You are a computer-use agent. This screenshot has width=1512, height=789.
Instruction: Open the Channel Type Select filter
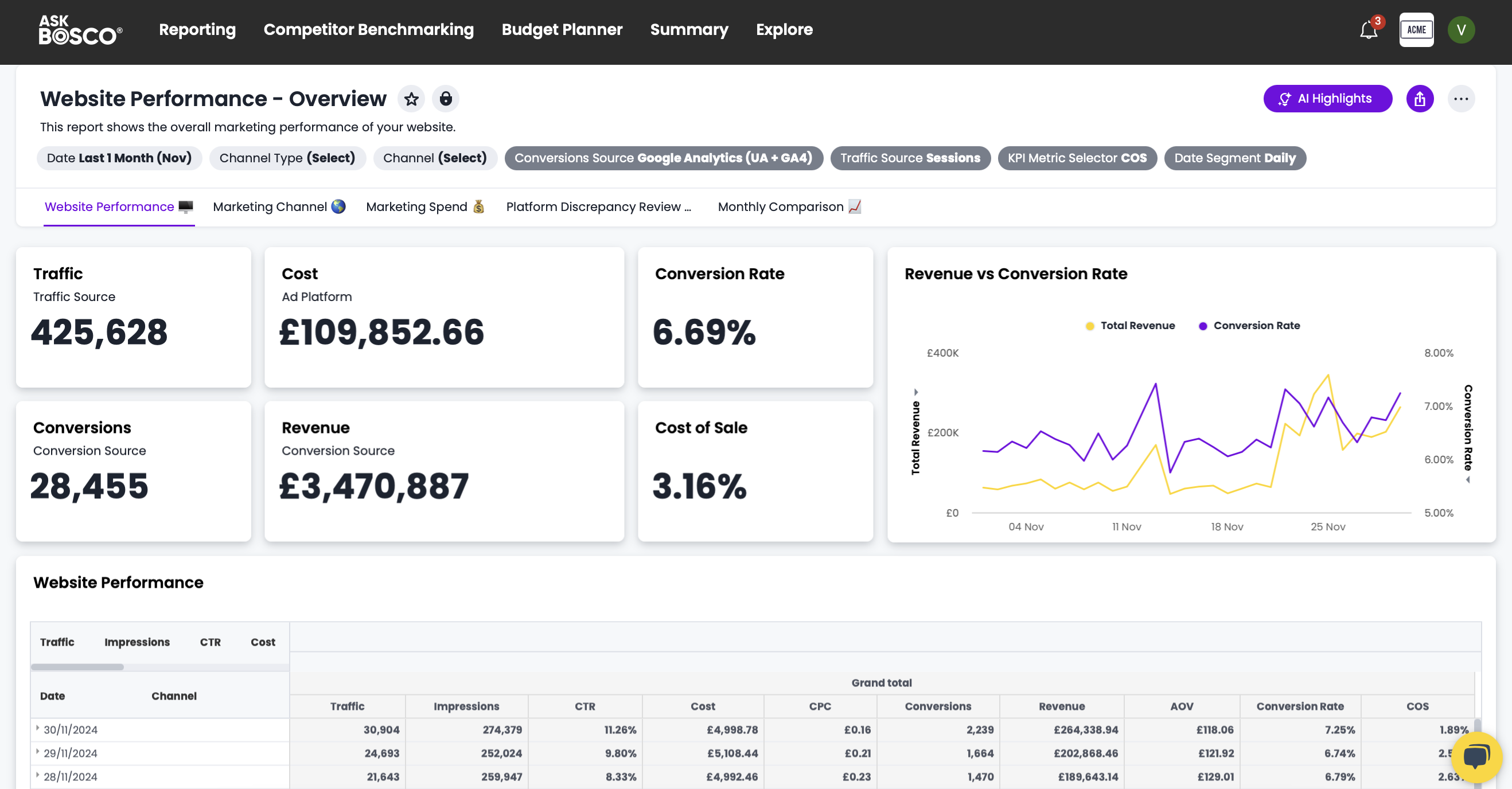click(x=287, y=158)
